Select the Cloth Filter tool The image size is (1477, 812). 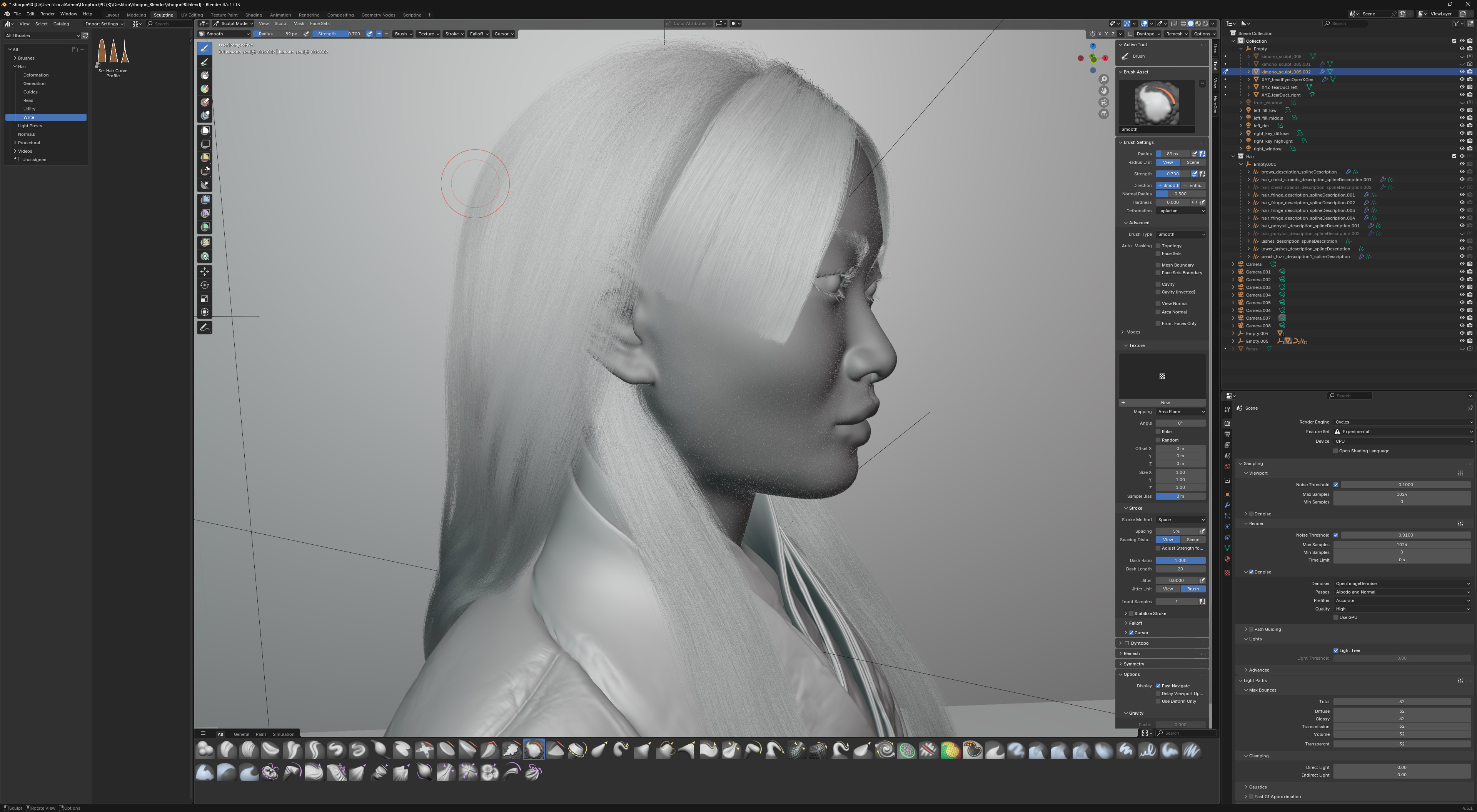coord(205,213)
